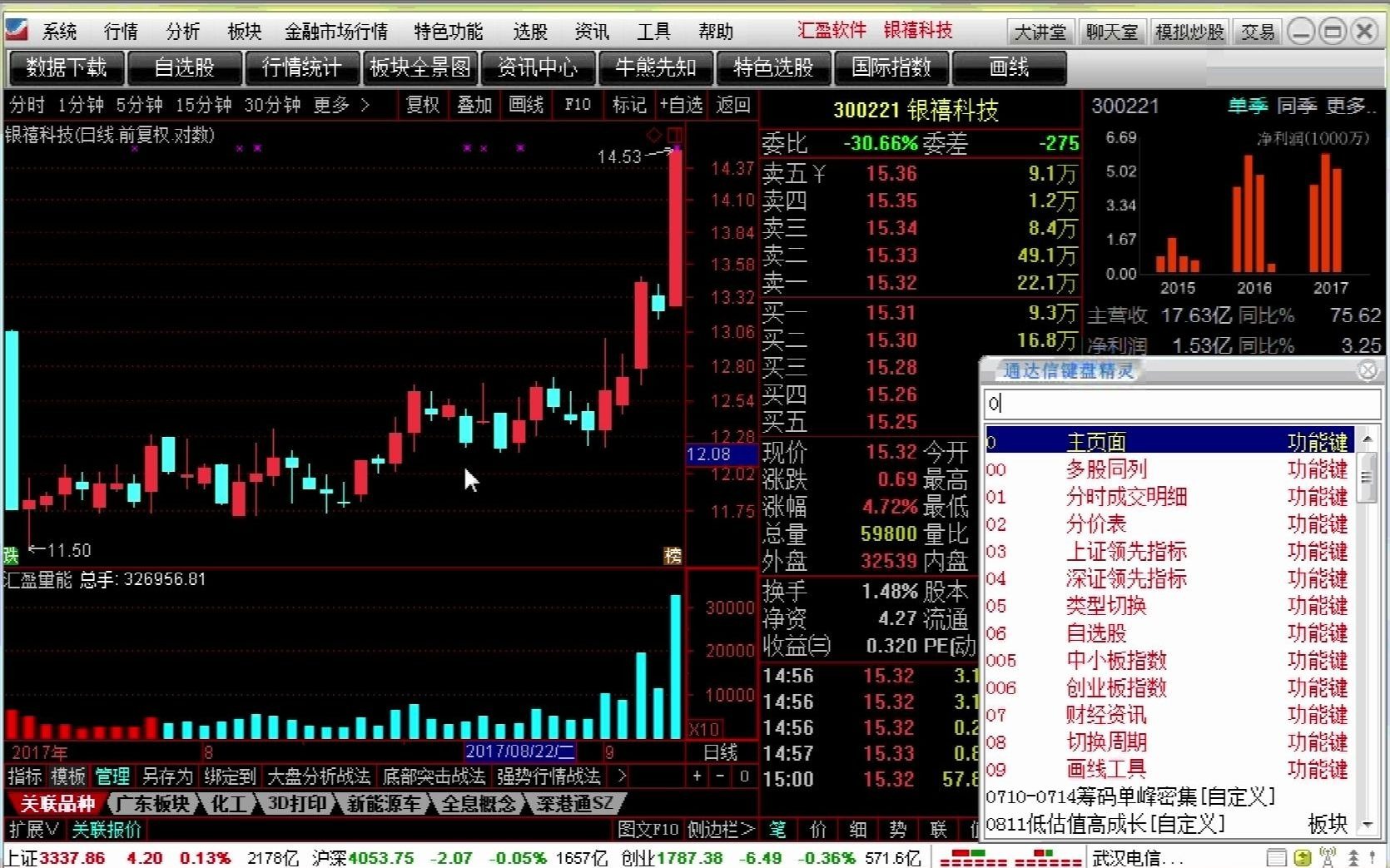Open the 扩展V expander
1390x868 pixels.
coord(33,830)
